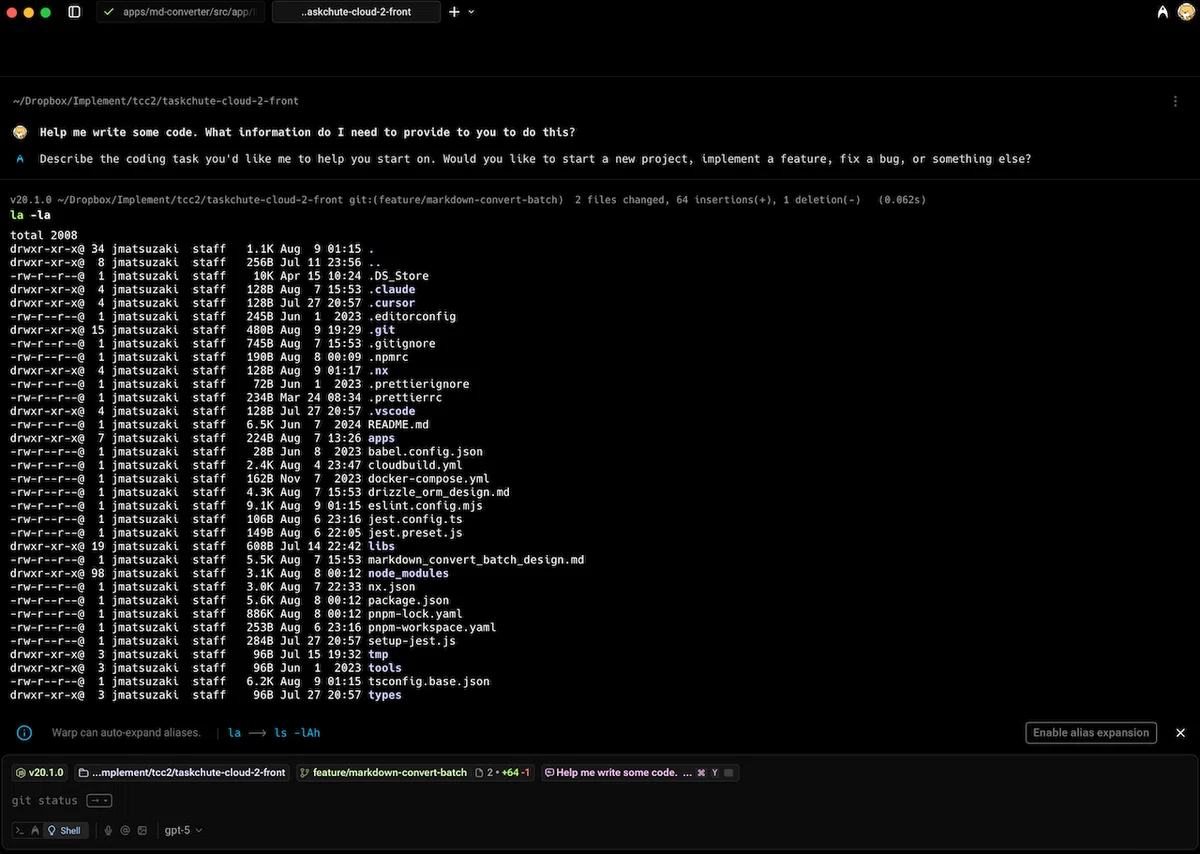Click the info icon in alias banner
The width and height of the screenshot is (1200, 854).
pos(25,733)
